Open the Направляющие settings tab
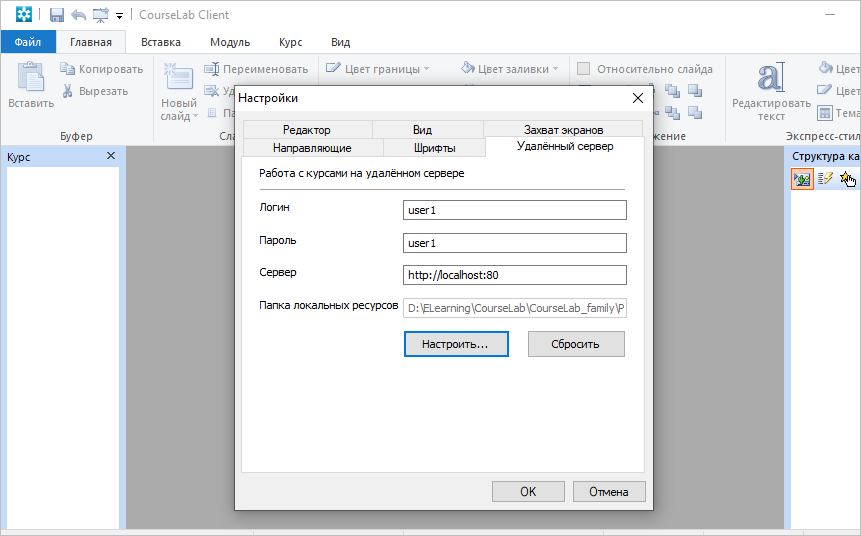Image resolution: width=861 pixels, height=536 pixels. click(x=312, y=148)
